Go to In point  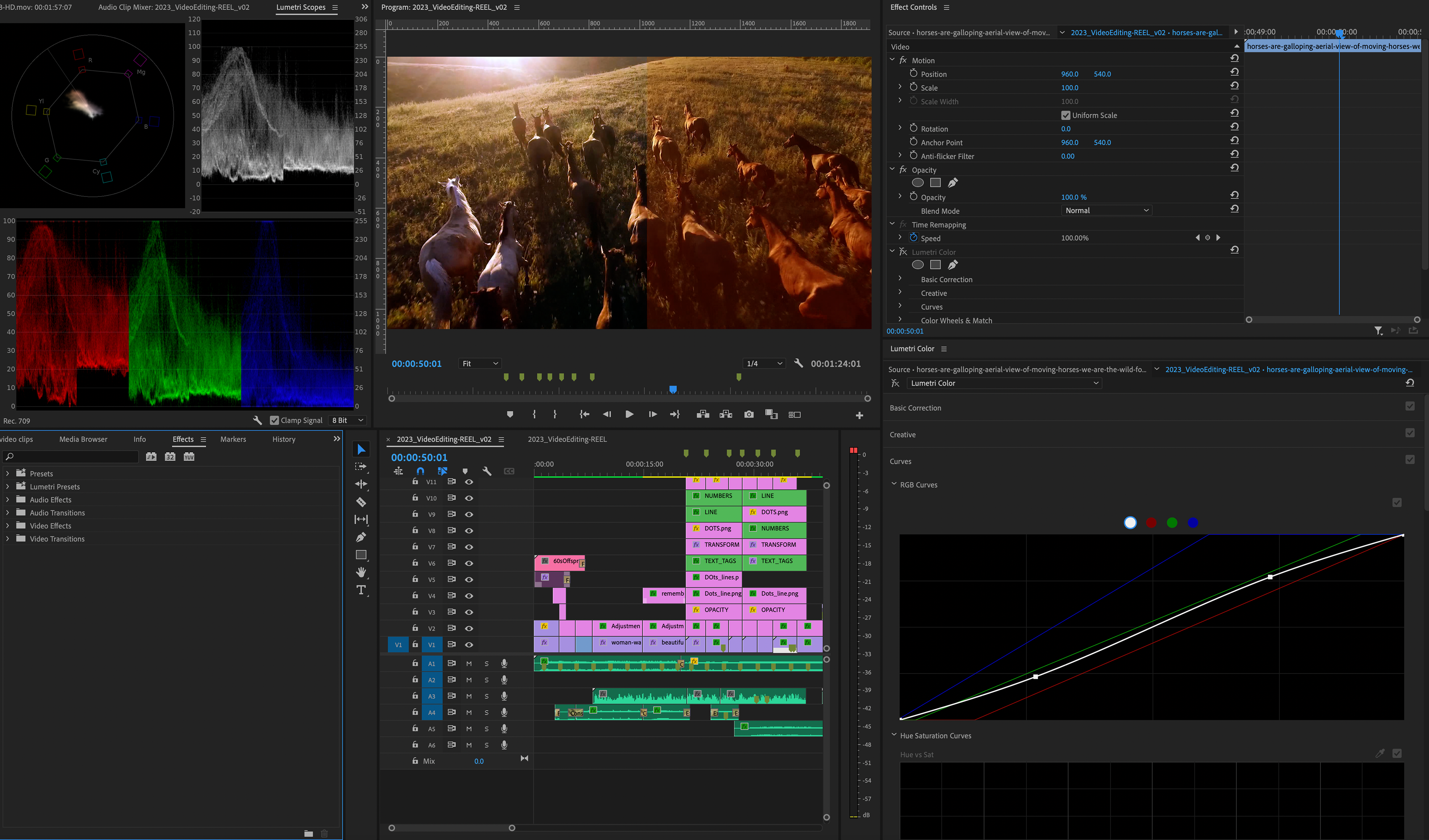tap(584, 414)
